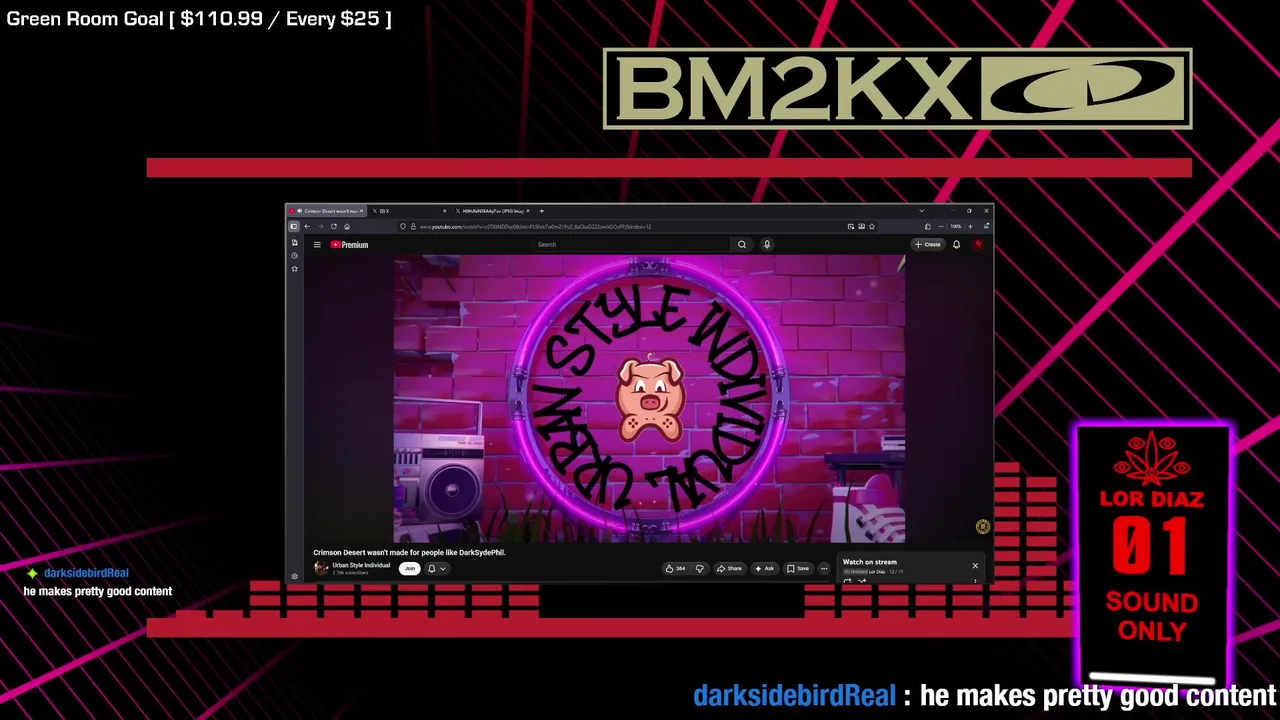Click the Join channel button

[x=409, y=569]
